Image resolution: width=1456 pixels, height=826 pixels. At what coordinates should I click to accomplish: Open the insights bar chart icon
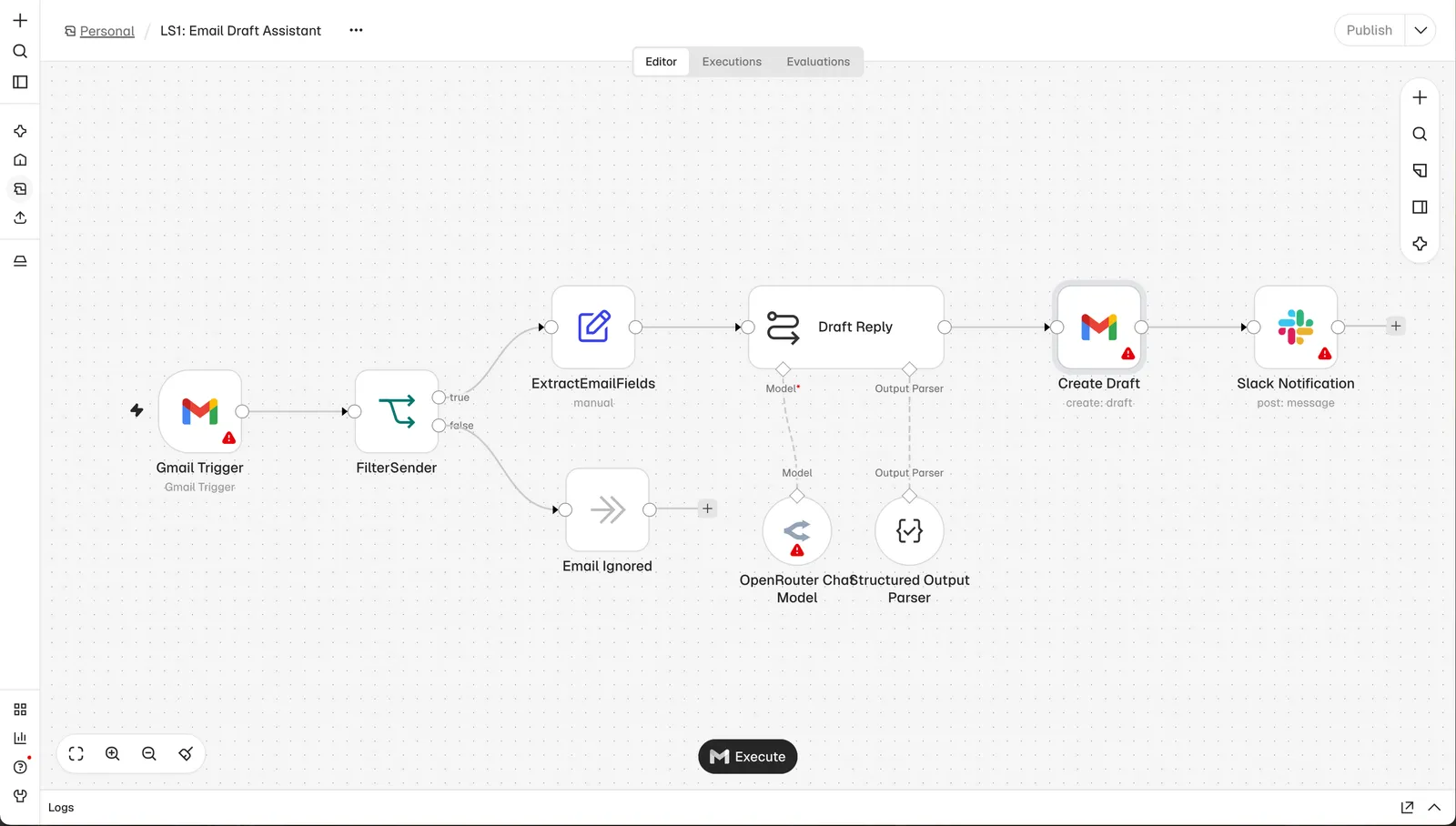coord(20,738)
